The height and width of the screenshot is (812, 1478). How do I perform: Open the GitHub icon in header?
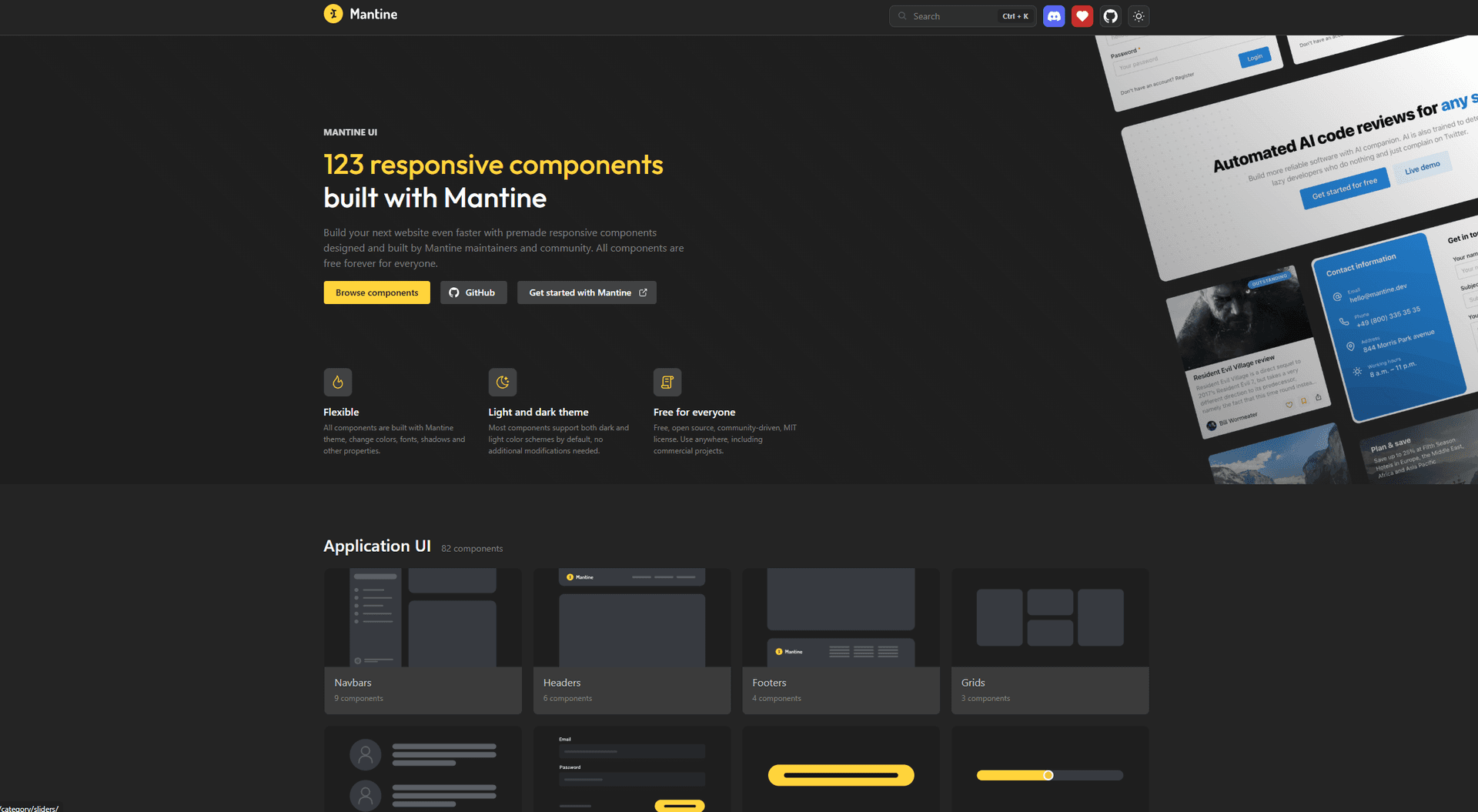(x=1110, y=16)
